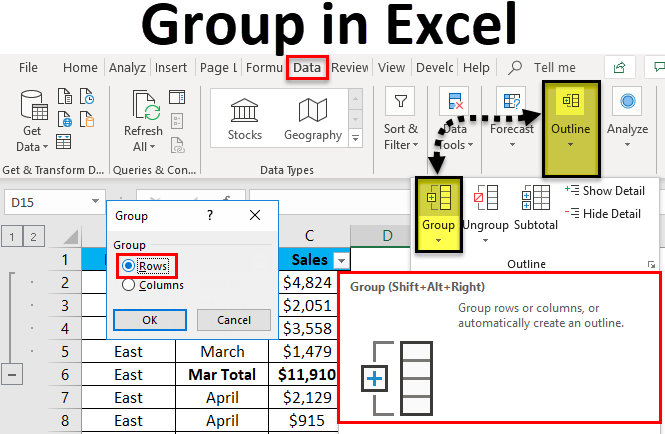
Task: Click Show Detail
Action: click(605, 190)
